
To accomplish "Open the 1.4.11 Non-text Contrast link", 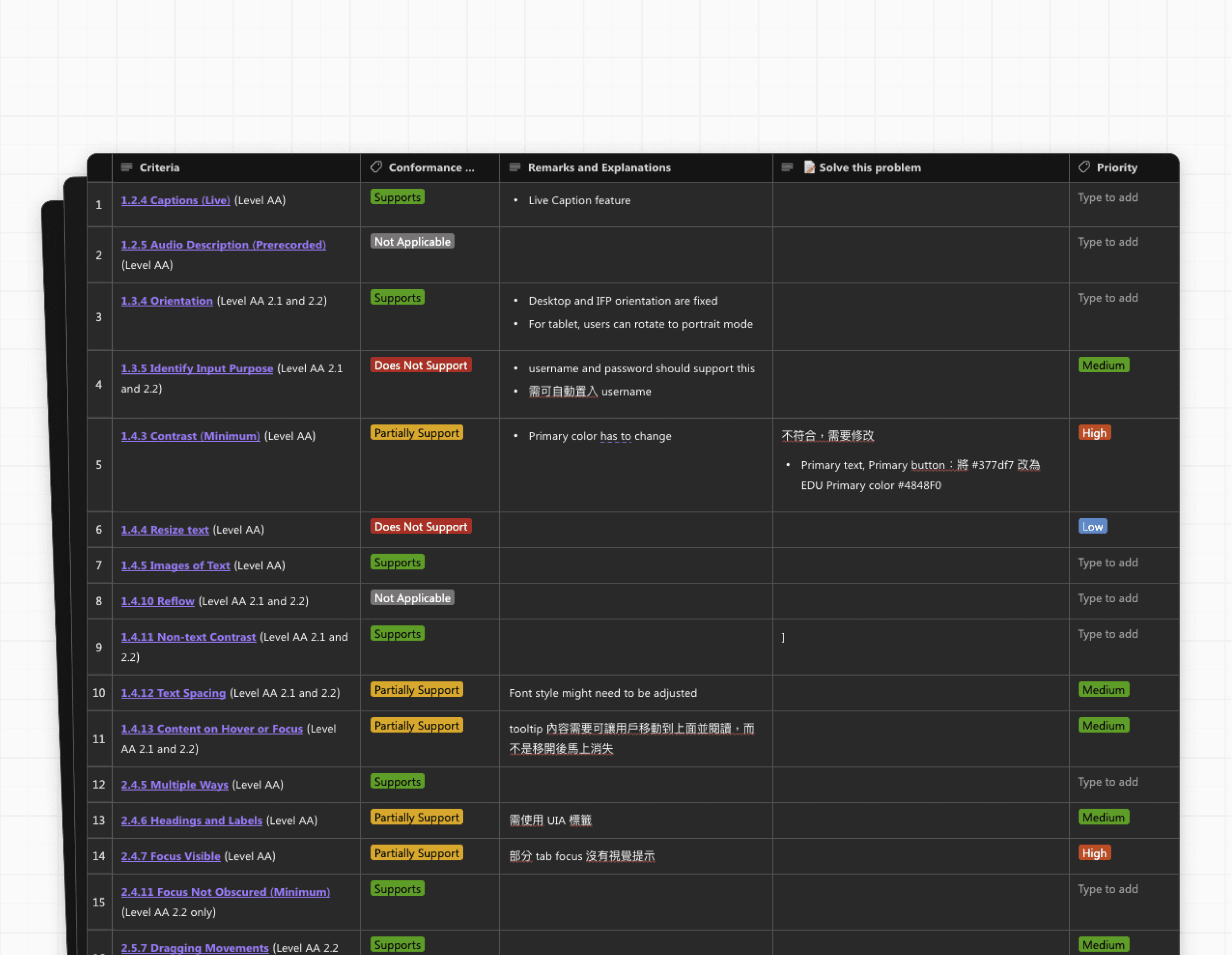I will tap(188, 637).
